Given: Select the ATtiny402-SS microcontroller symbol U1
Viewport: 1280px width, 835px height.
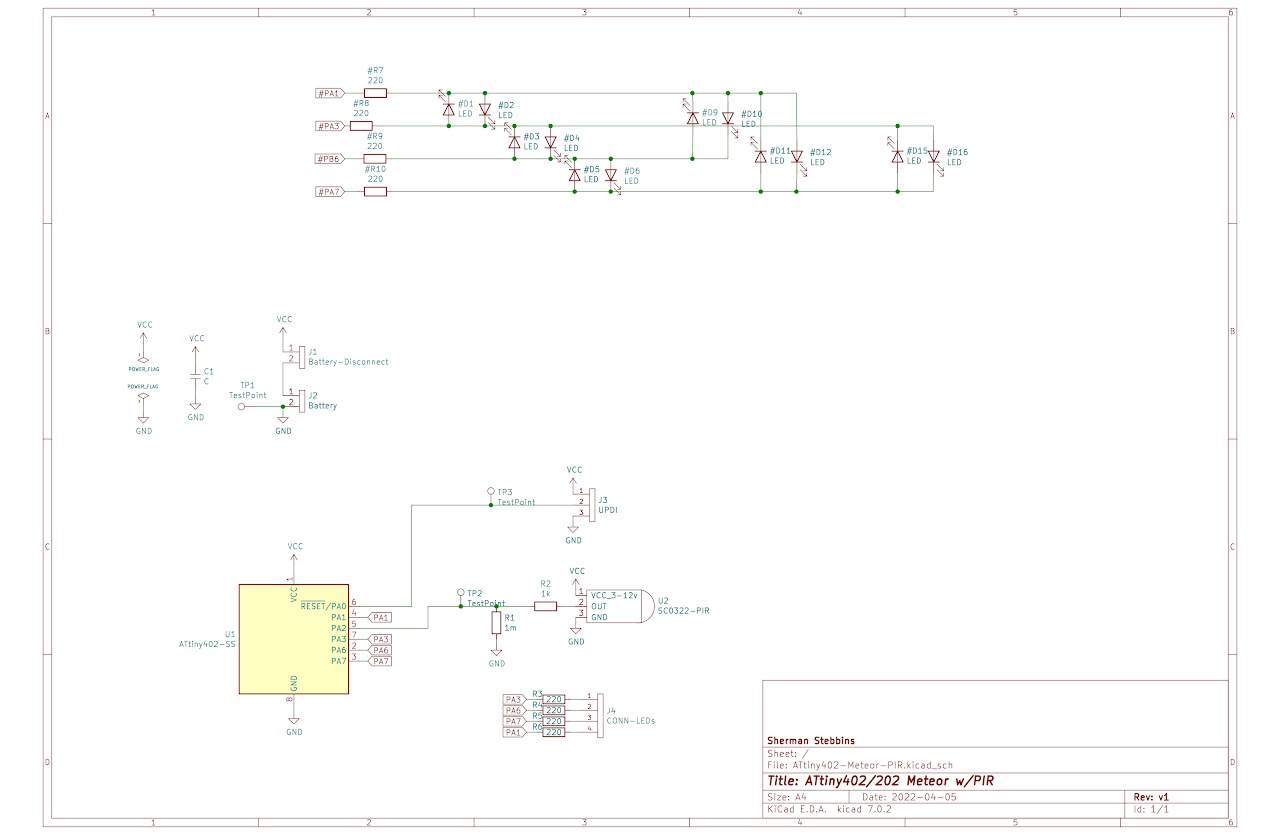Looking at the screenshot, I should [294, 640].
